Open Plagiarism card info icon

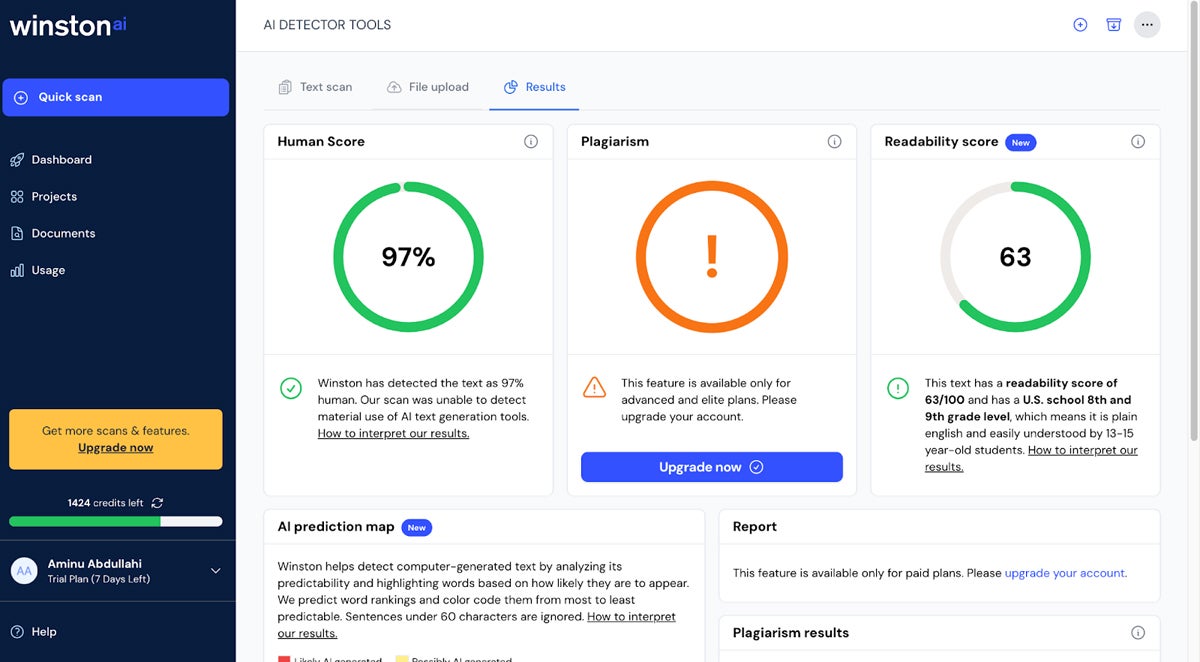pos(834,142)
